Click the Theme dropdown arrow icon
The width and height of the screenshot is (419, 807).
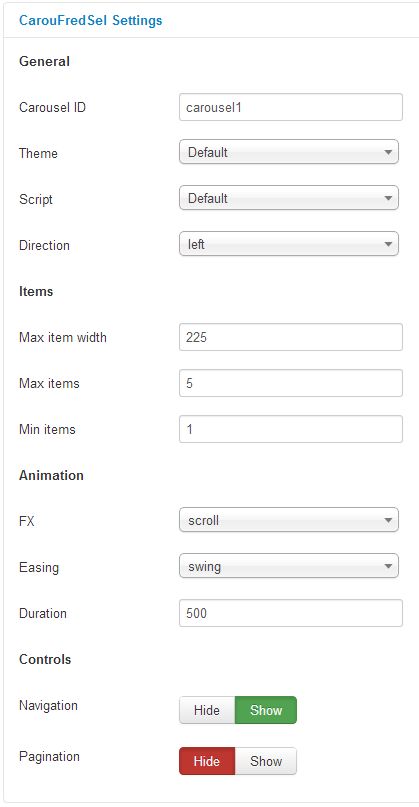(x=388, y=152)
